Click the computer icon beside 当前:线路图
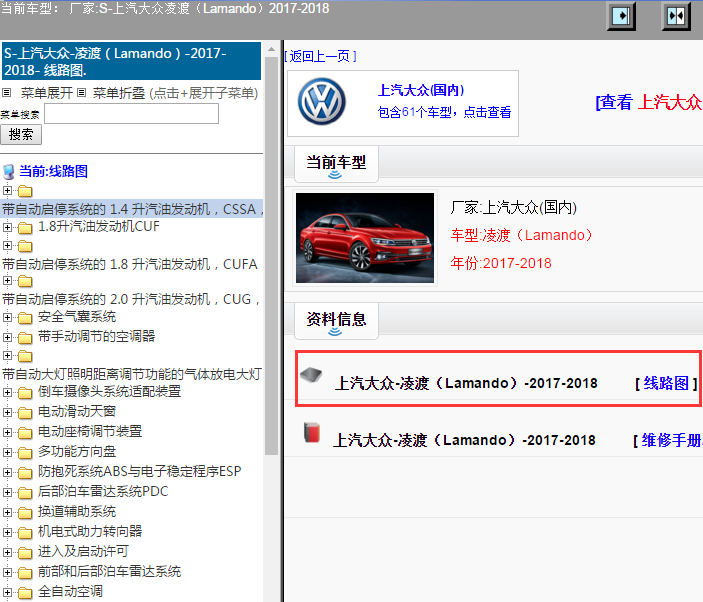Screen dimensions: 703x602 tap(9, 172)
